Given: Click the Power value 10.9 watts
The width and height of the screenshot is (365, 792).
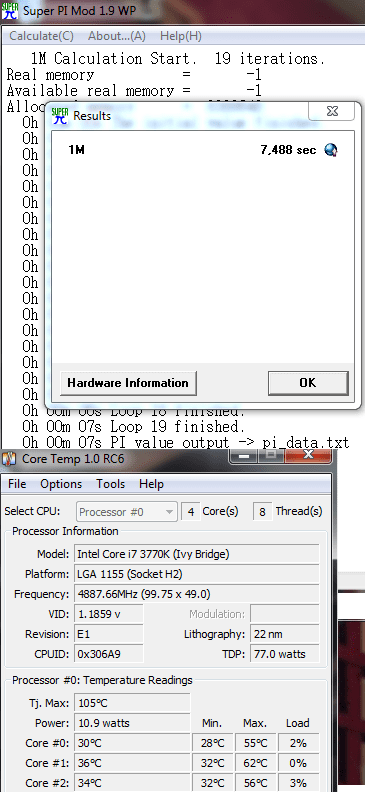Looking at the screenshot, I should tap(132, 723).
